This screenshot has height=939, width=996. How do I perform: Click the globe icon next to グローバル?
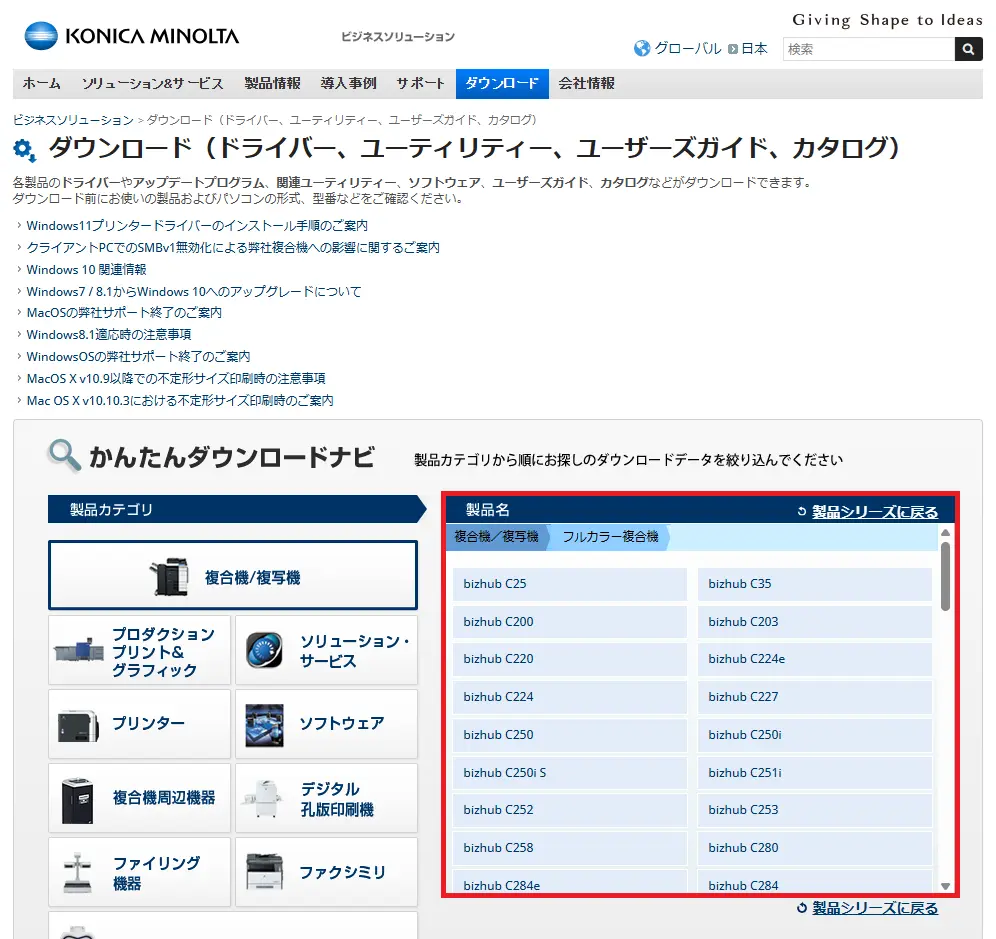coord(642,48)
